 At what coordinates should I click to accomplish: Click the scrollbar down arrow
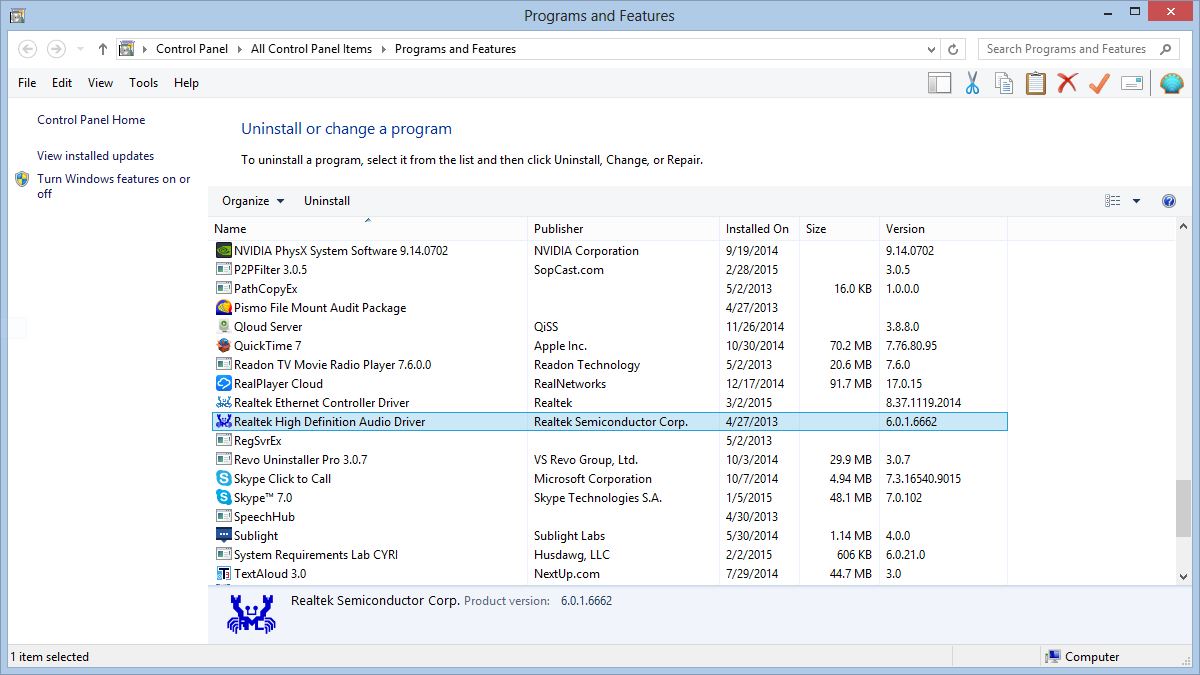[1184, 576]
